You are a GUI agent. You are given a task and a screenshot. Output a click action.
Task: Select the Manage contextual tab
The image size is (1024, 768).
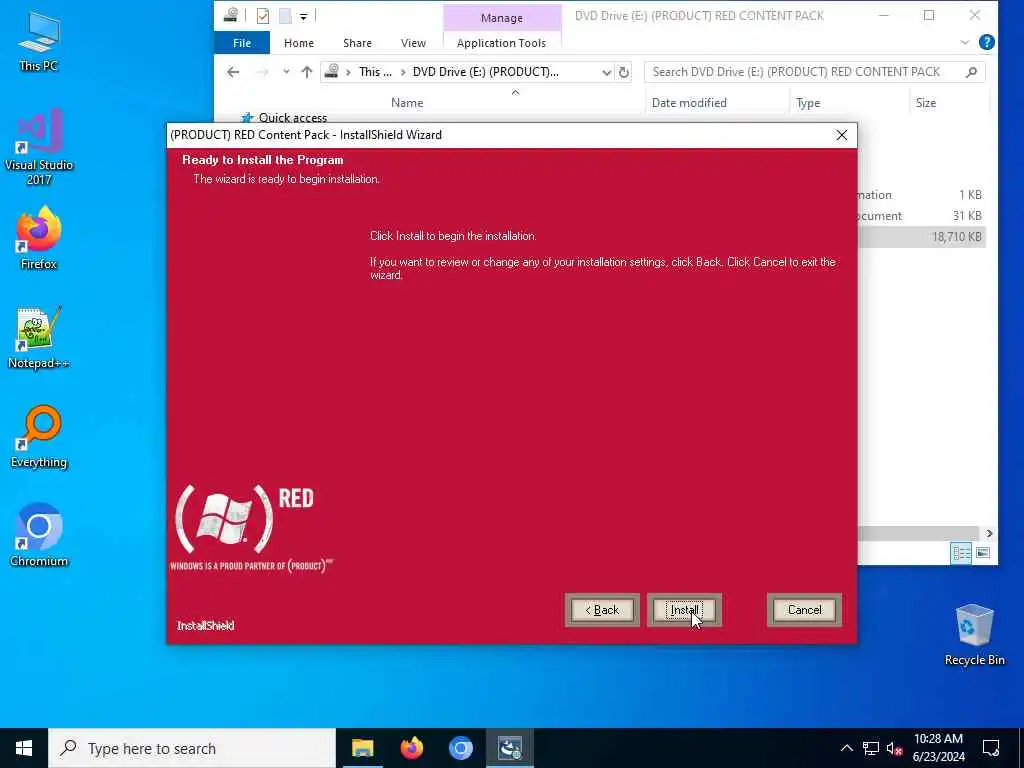click(502, 18)
